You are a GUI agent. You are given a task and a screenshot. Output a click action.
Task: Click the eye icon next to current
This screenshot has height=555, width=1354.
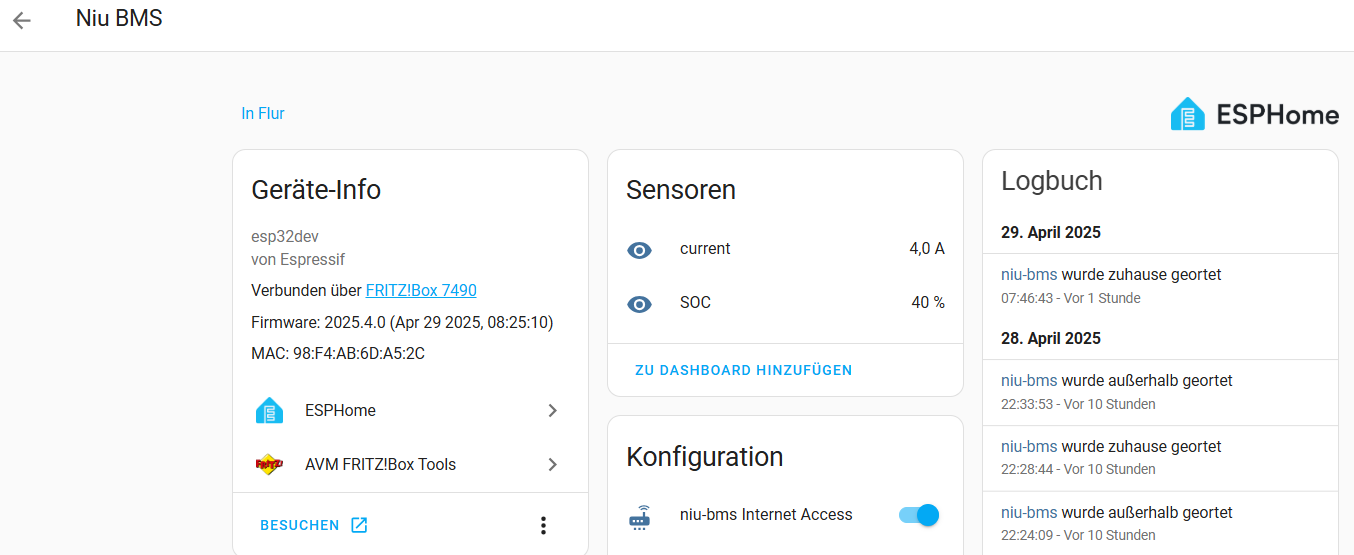[639, 250]
